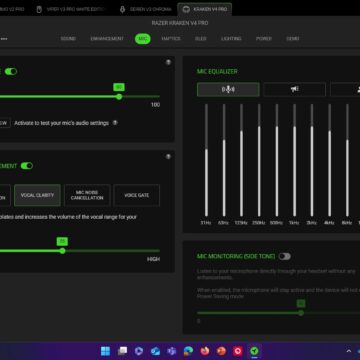
Task: Turn off the mic enhancement toggle
Action: (x=27, y=166)
